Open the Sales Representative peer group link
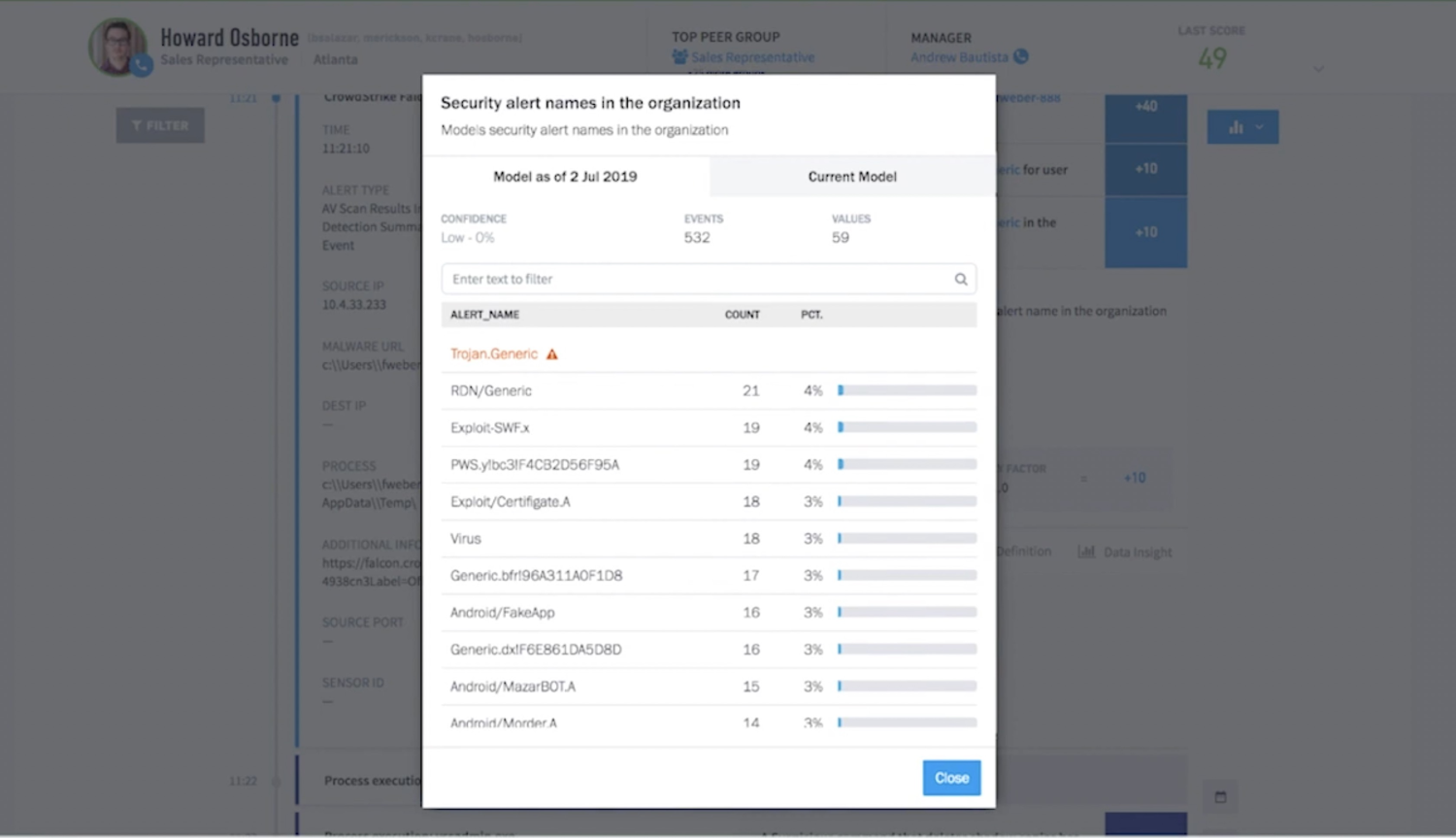The height and width of the screenshot is (838, 1456). (752, 57)
